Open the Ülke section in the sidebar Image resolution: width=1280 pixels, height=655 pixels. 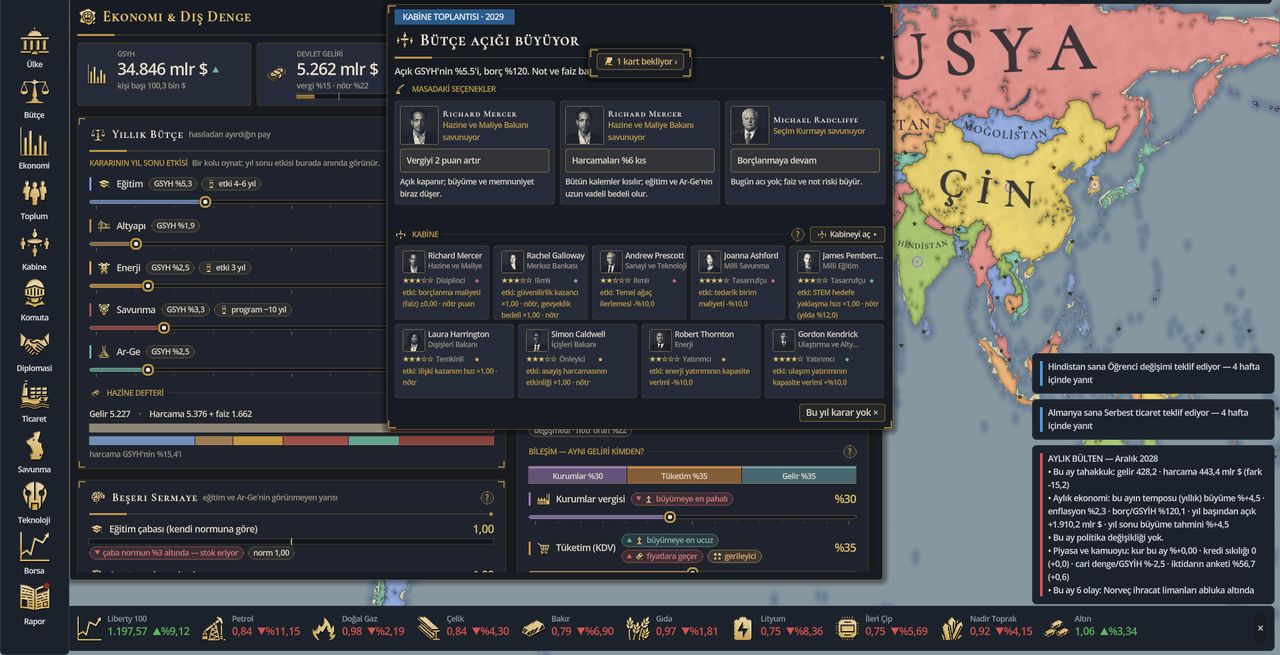34,48
